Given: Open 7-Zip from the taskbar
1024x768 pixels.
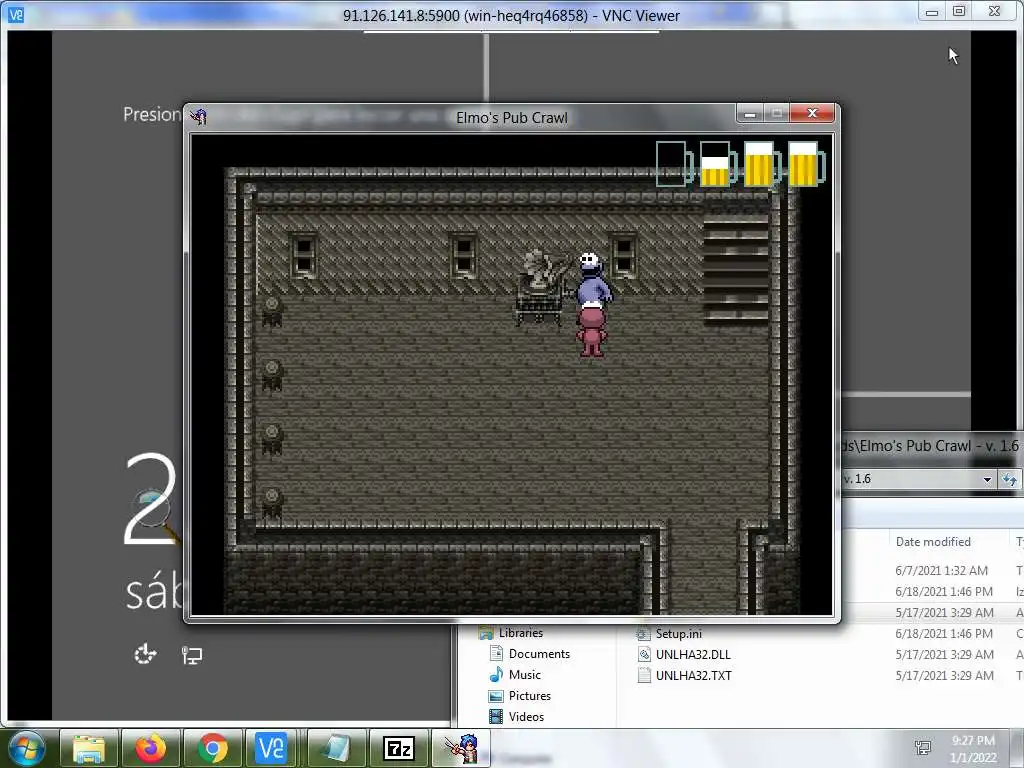Looking at the screenshot, I should pyautogui.click(x=398, y=748).
